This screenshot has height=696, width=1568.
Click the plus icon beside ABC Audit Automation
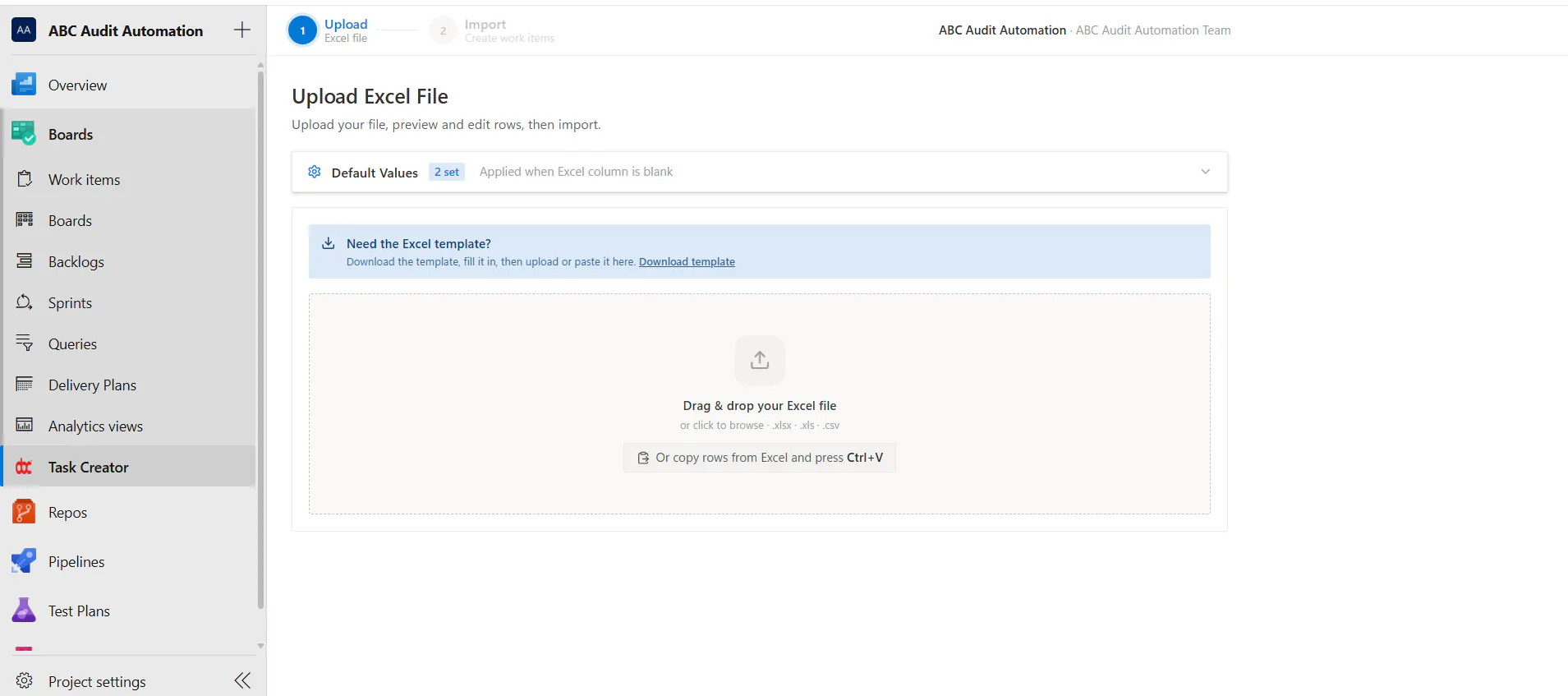pyautogui.click(x=241, y=30)
